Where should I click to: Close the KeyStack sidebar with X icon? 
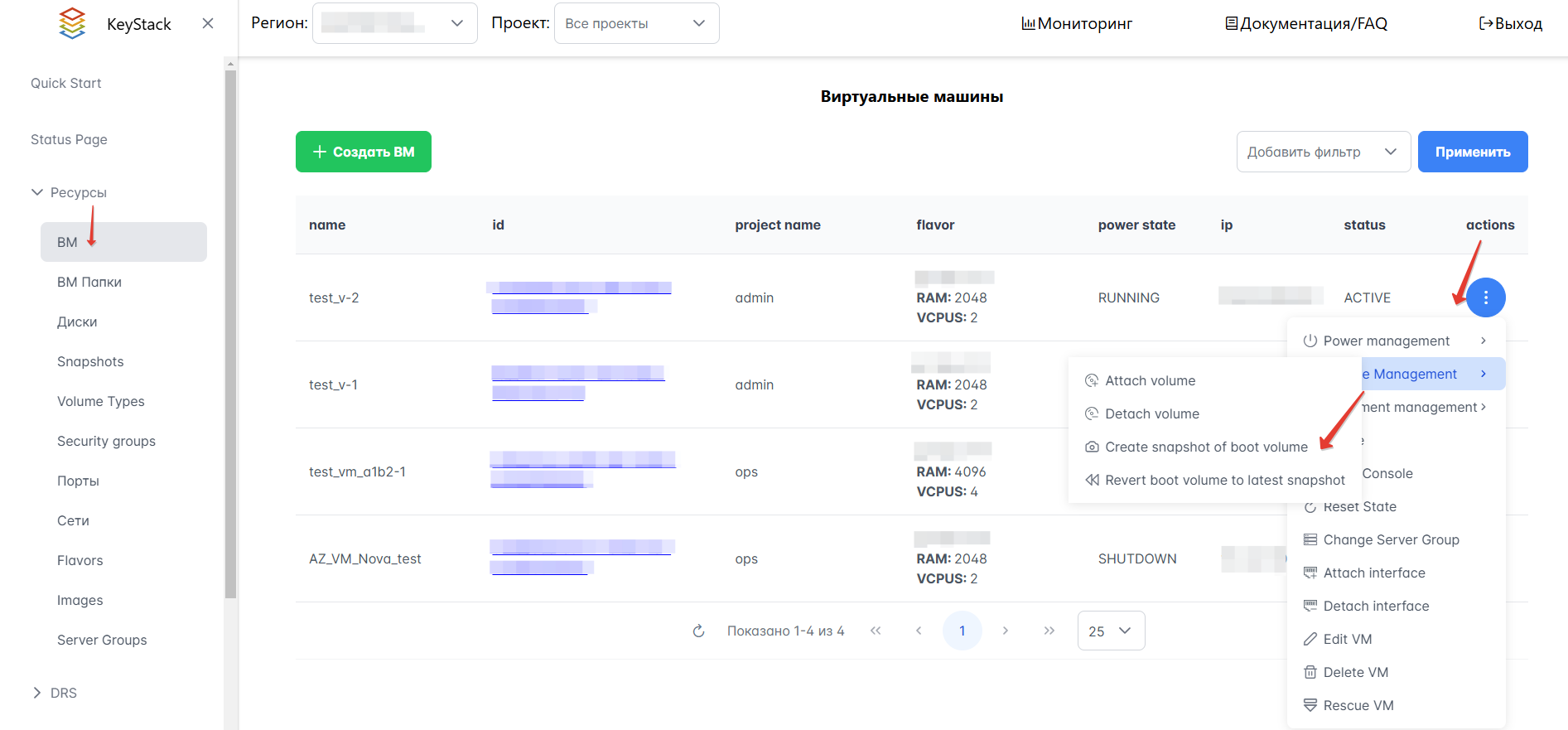tap(208, 23)
